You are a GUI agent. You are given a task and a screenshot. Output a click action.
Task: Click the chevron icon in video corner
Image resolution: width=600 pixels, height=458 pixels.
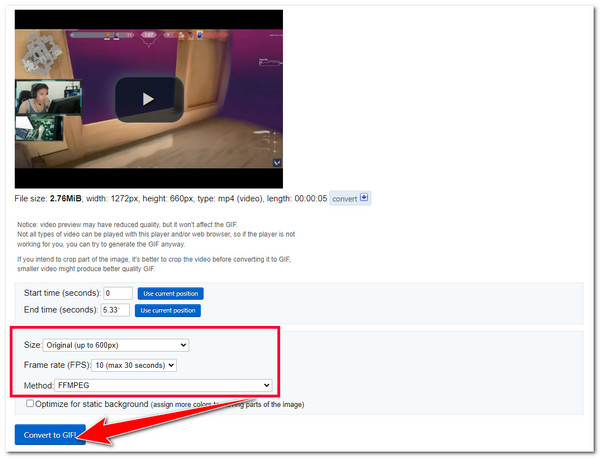click(277, 163)
